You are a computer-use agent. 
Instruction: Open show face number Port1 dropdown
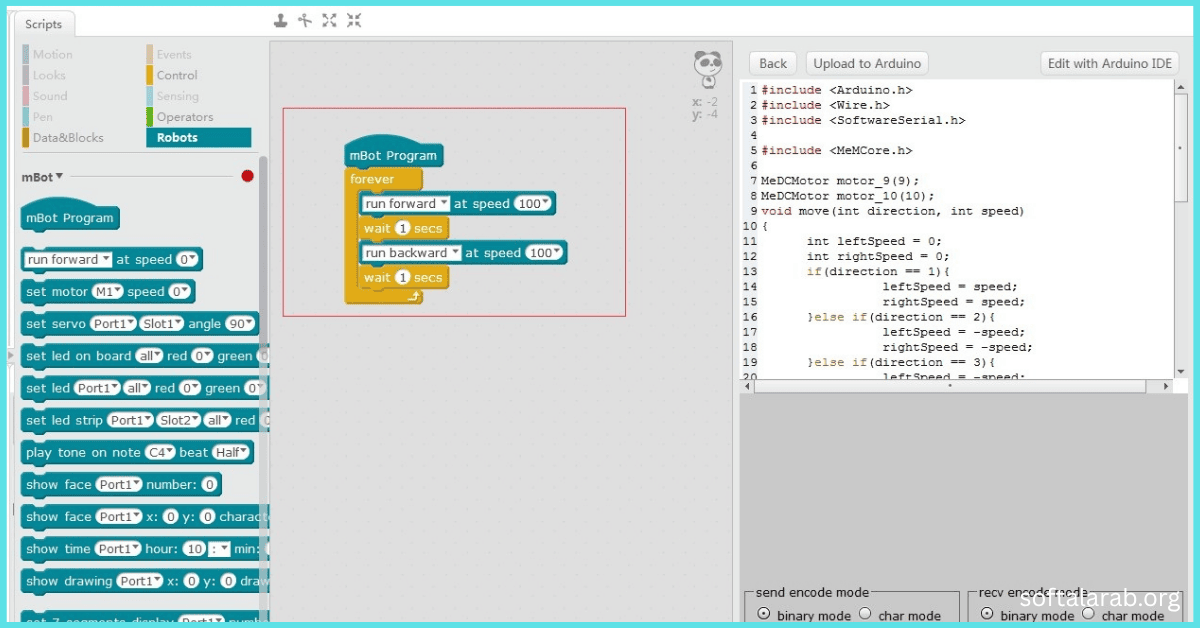click(119, 485)
